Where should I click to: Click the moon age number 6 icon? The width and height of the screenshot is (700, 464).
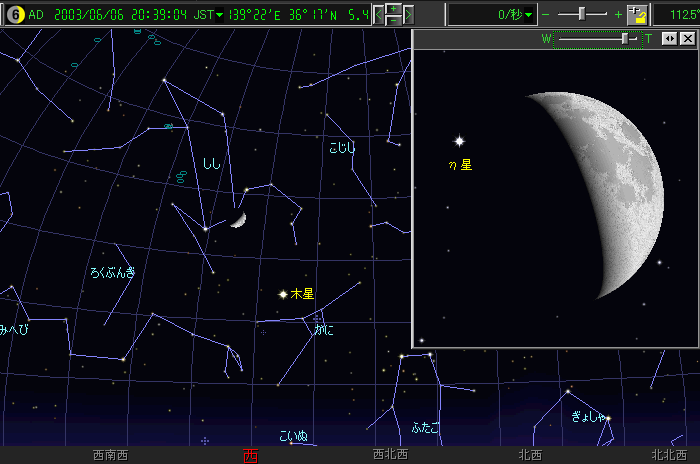click(x=14, y=14)
